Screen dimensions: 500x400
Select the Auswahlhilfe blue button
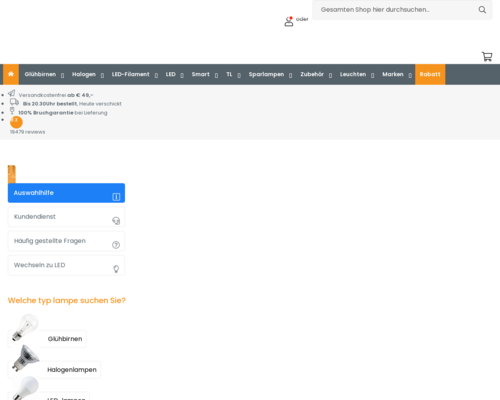click(x=66, y=193)
